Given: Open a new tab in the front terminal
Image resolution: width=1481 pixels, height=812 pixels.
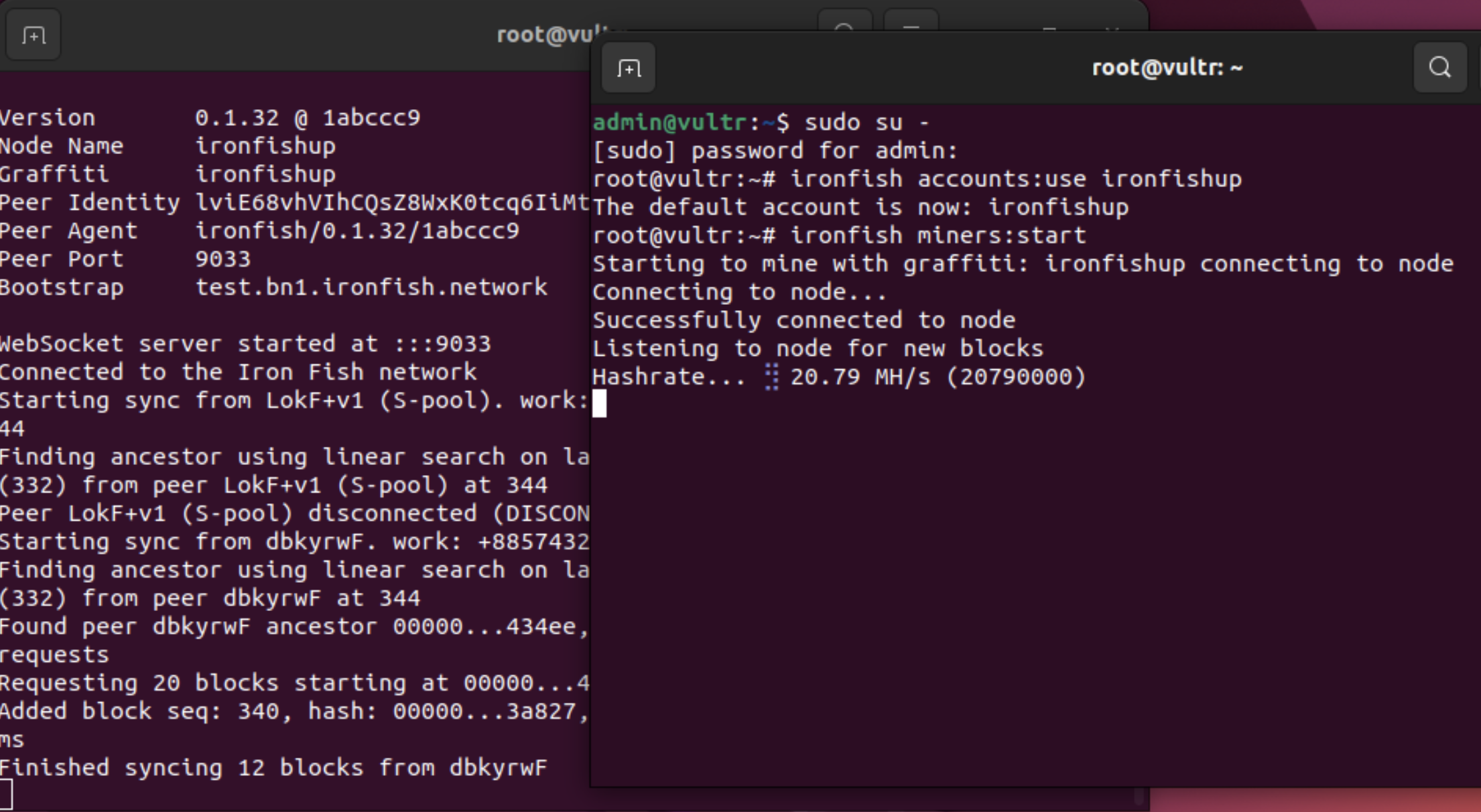Looking at the screenshot, I should point(629,68).
